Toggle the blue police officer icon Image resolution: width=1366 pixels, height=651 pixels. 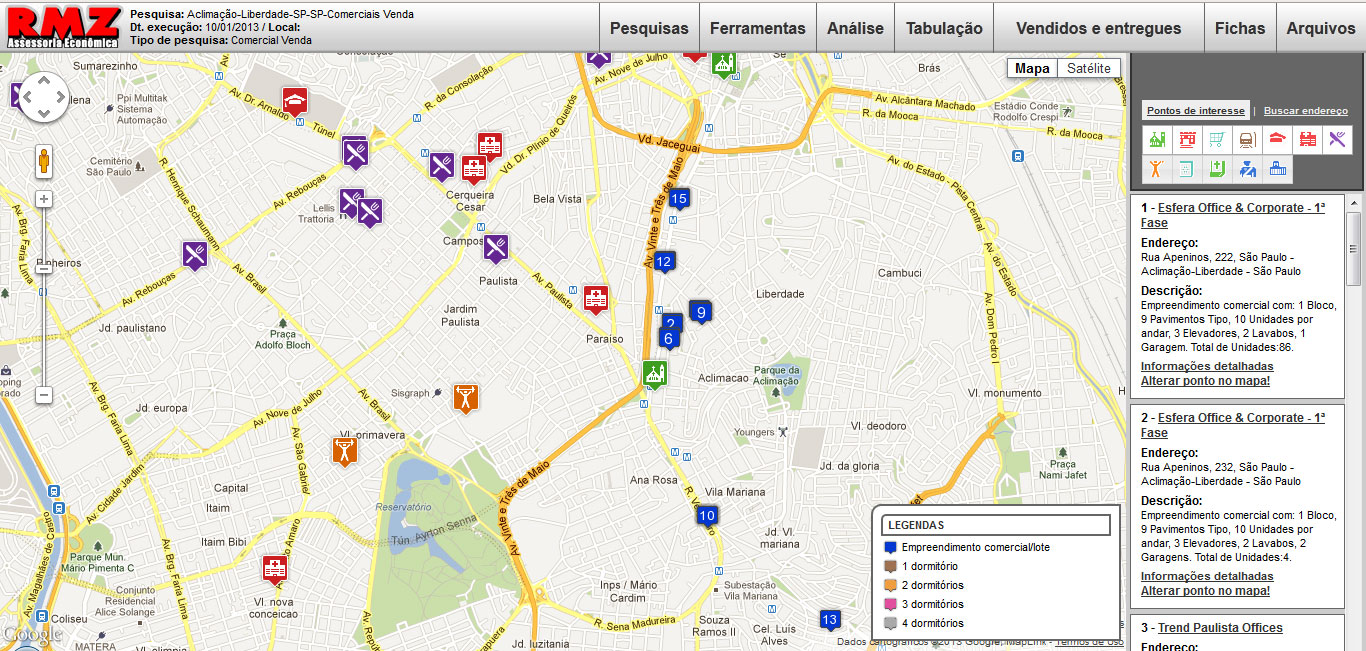point(1247,169)
